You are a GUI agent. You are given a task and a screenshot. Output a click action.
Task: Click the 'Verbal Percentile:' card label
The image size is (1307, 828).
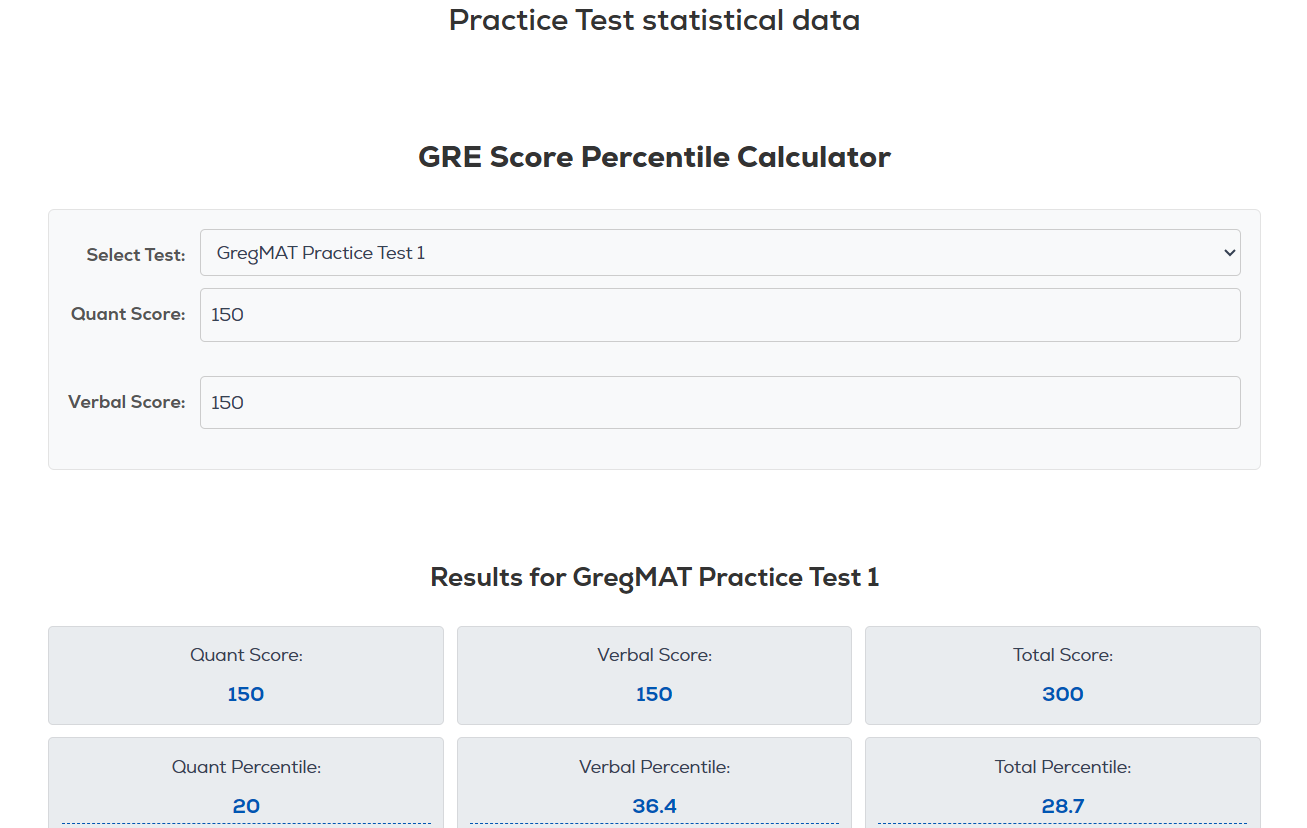coord(654,767)
